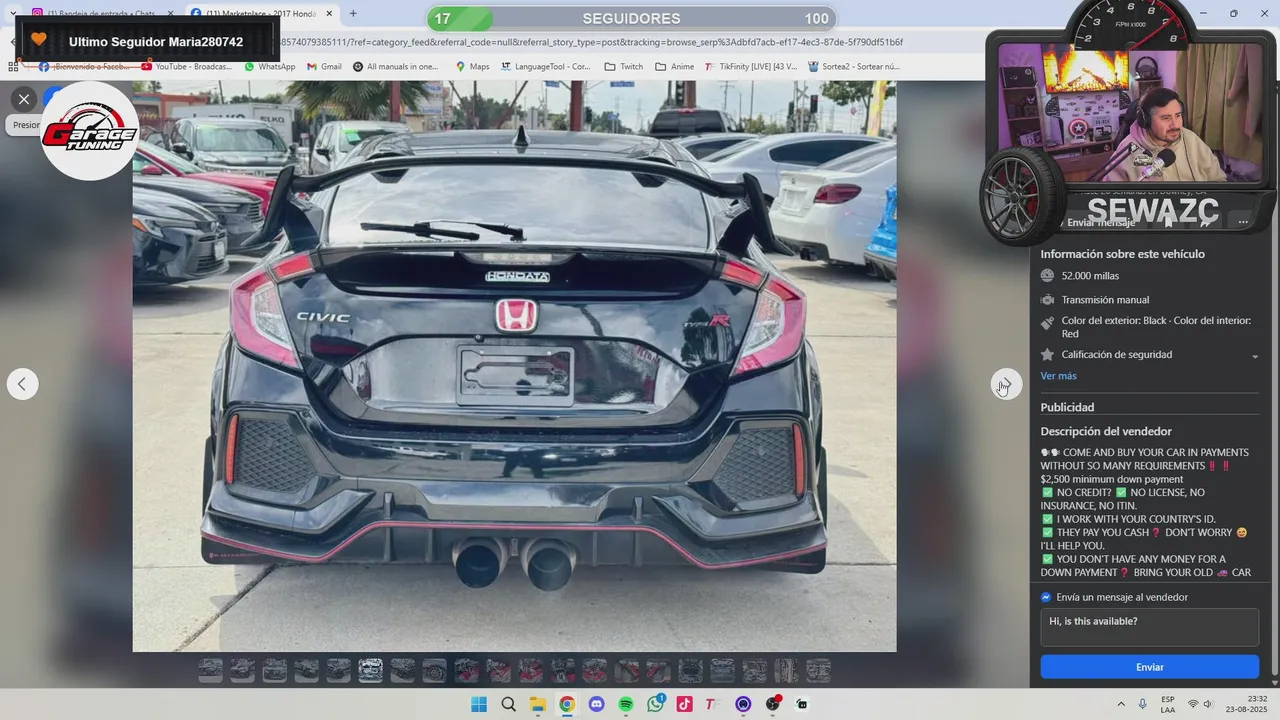Advance to the next vehicle photo
The width and height of the screenshot is (1280, 720).
pyautogui.click(x=1006, y=384)
